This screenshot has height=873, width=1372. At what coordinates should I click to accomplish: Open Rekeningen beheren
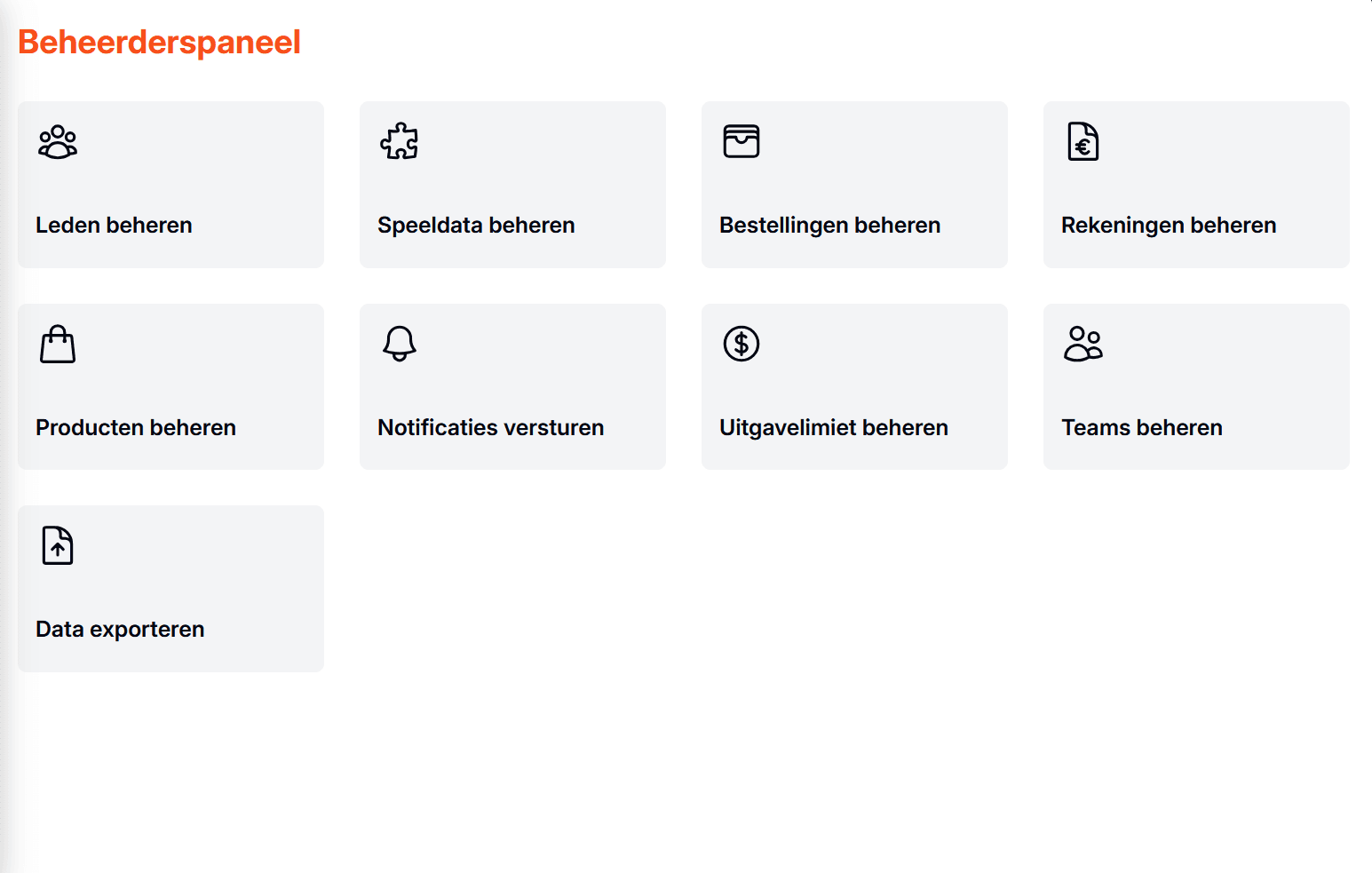click(x=1169, y=226)
